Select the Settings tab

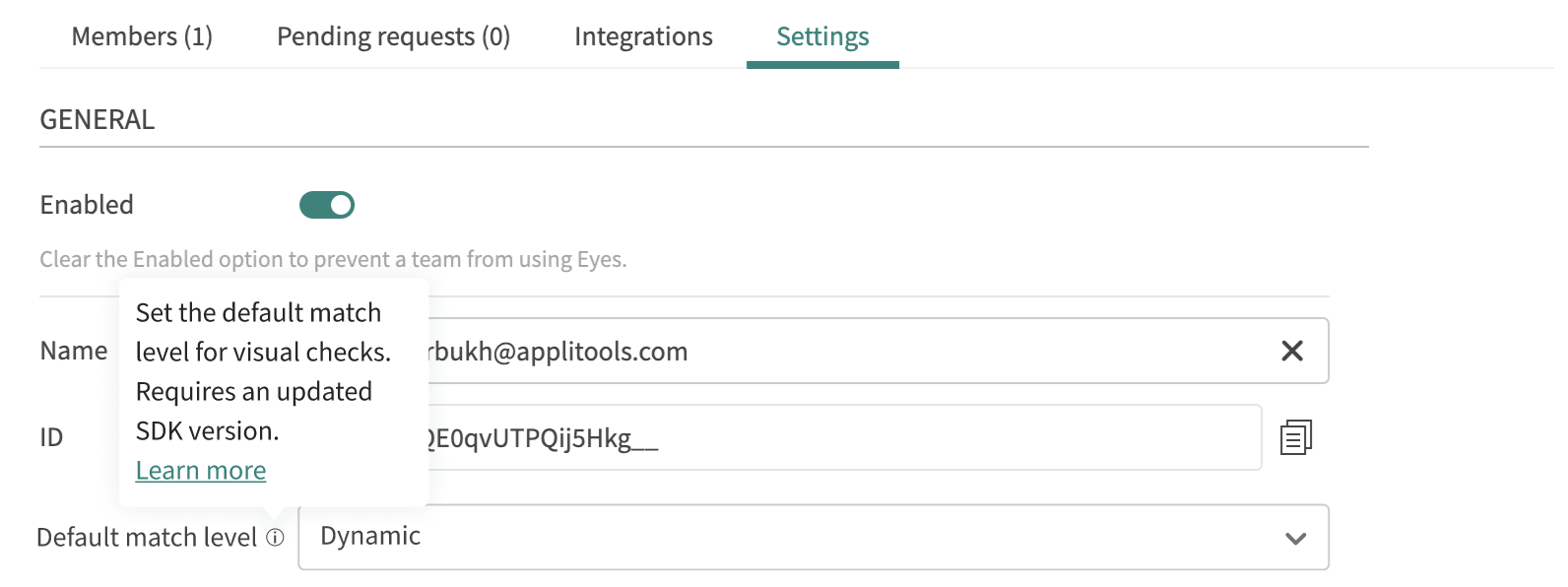point(822,36)
